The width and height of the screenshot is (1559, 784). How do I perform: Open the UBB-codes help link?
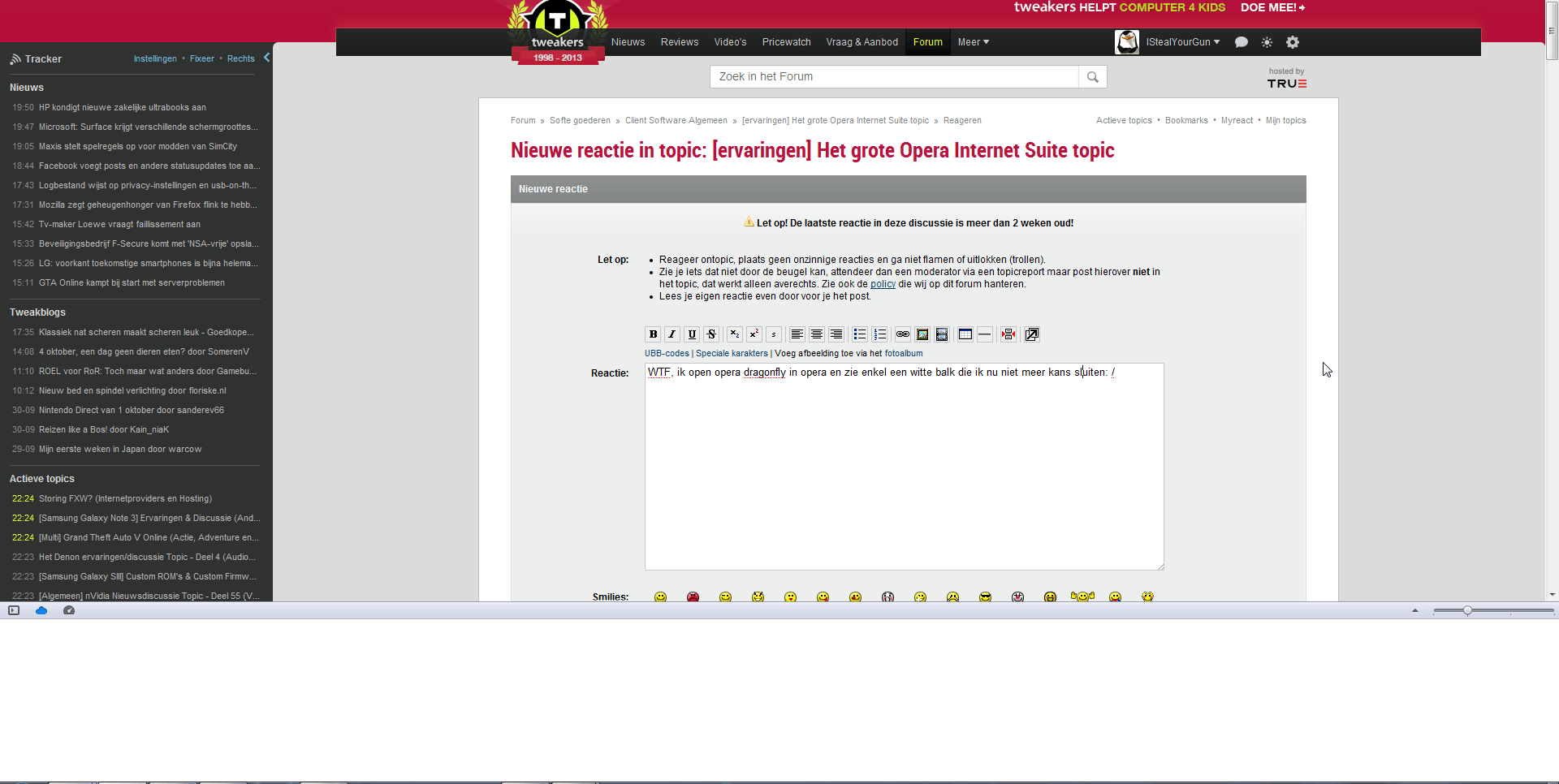[x=667, y=353]
